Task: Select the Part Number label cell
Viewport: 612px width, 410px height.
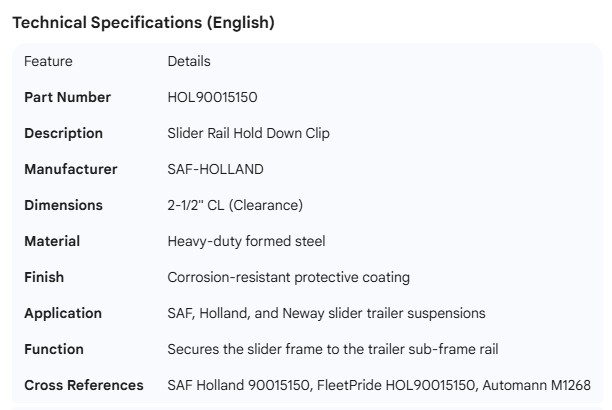Action: [x=67, y=97]
